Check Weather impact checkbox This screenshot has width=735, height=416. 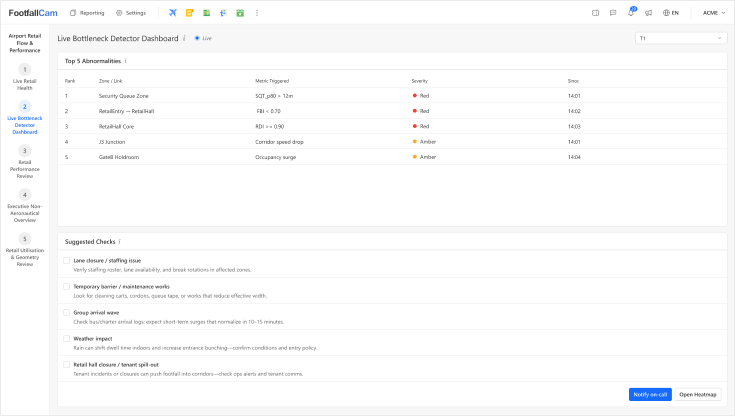[67, 339]
